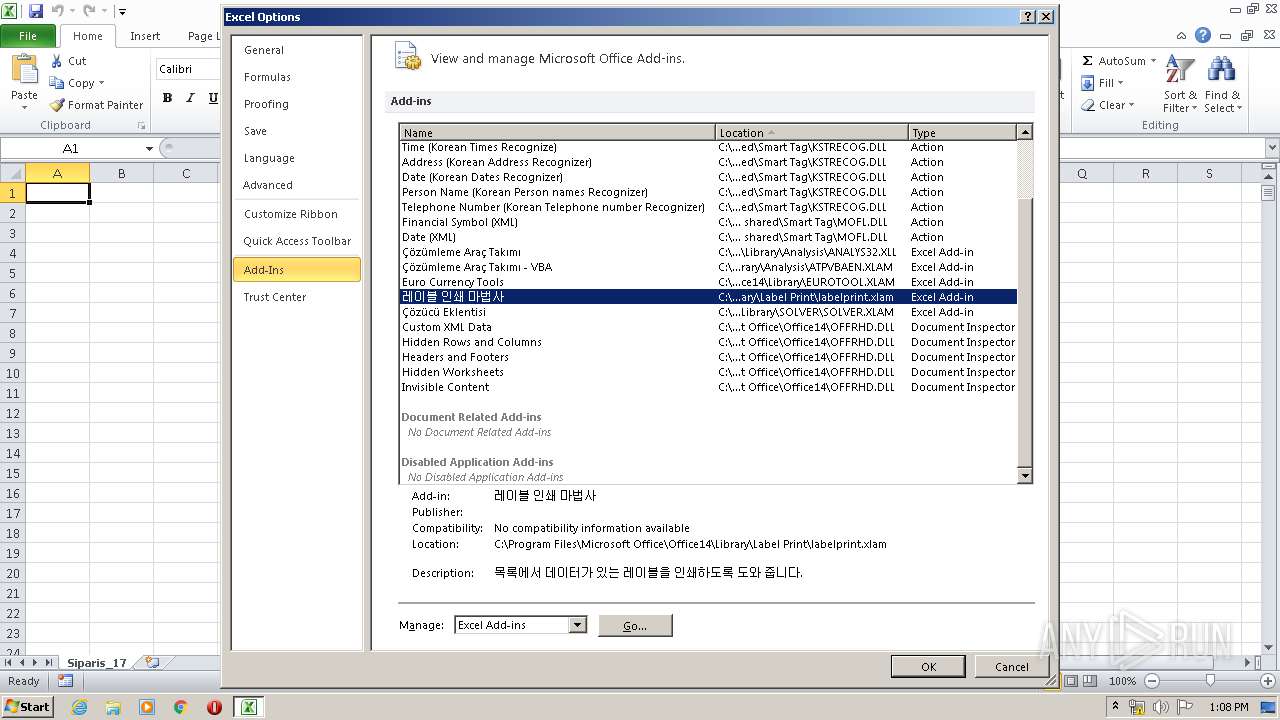Click the Sort & Filter icon
1280x720 pixels.
[x=1180, y=70]
